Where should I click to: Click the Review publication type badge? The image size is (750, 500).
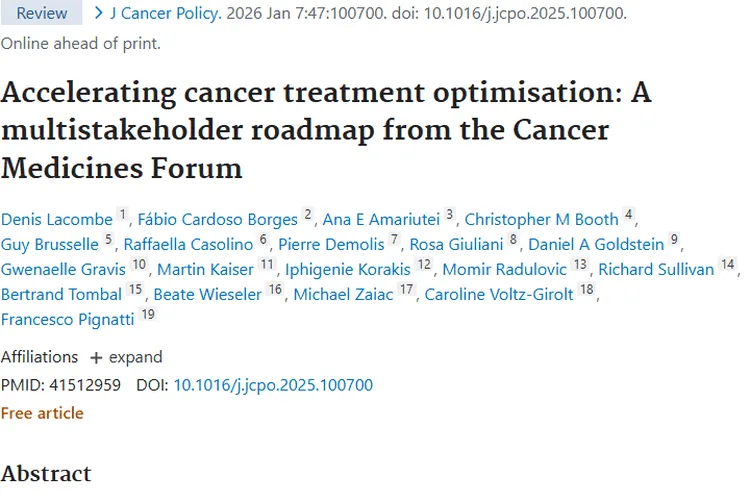42,13
